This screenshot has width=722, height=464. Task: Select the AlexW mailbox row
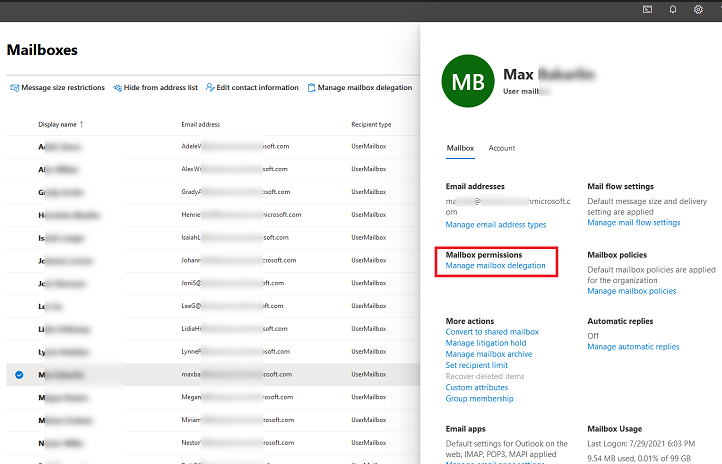(213, 169)
